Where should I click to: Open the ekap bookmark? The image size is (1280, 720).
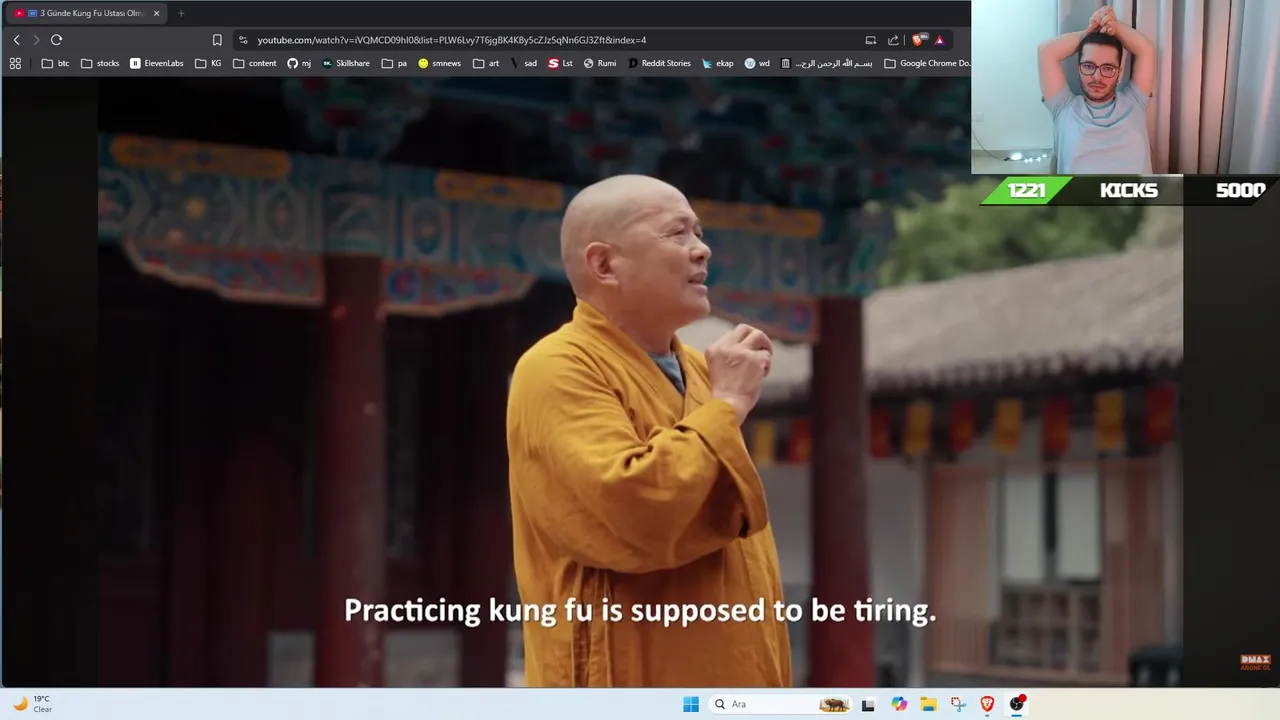pyautogui.click(x=718, y=63)
